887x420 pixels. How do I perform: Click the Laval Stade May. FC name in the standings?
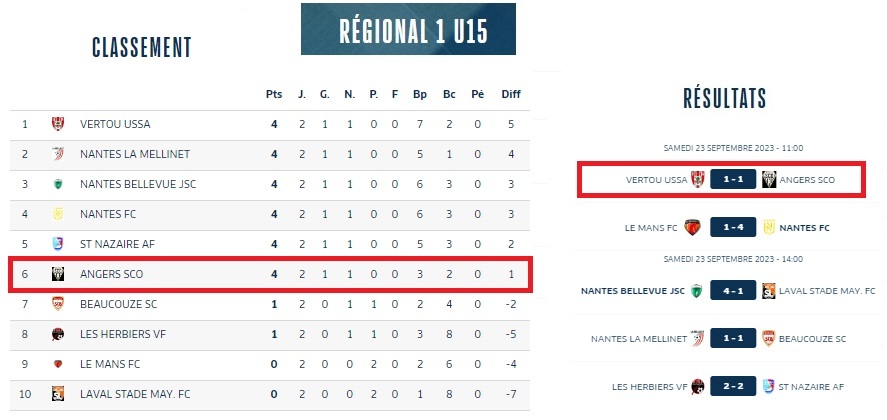[134, 394]
